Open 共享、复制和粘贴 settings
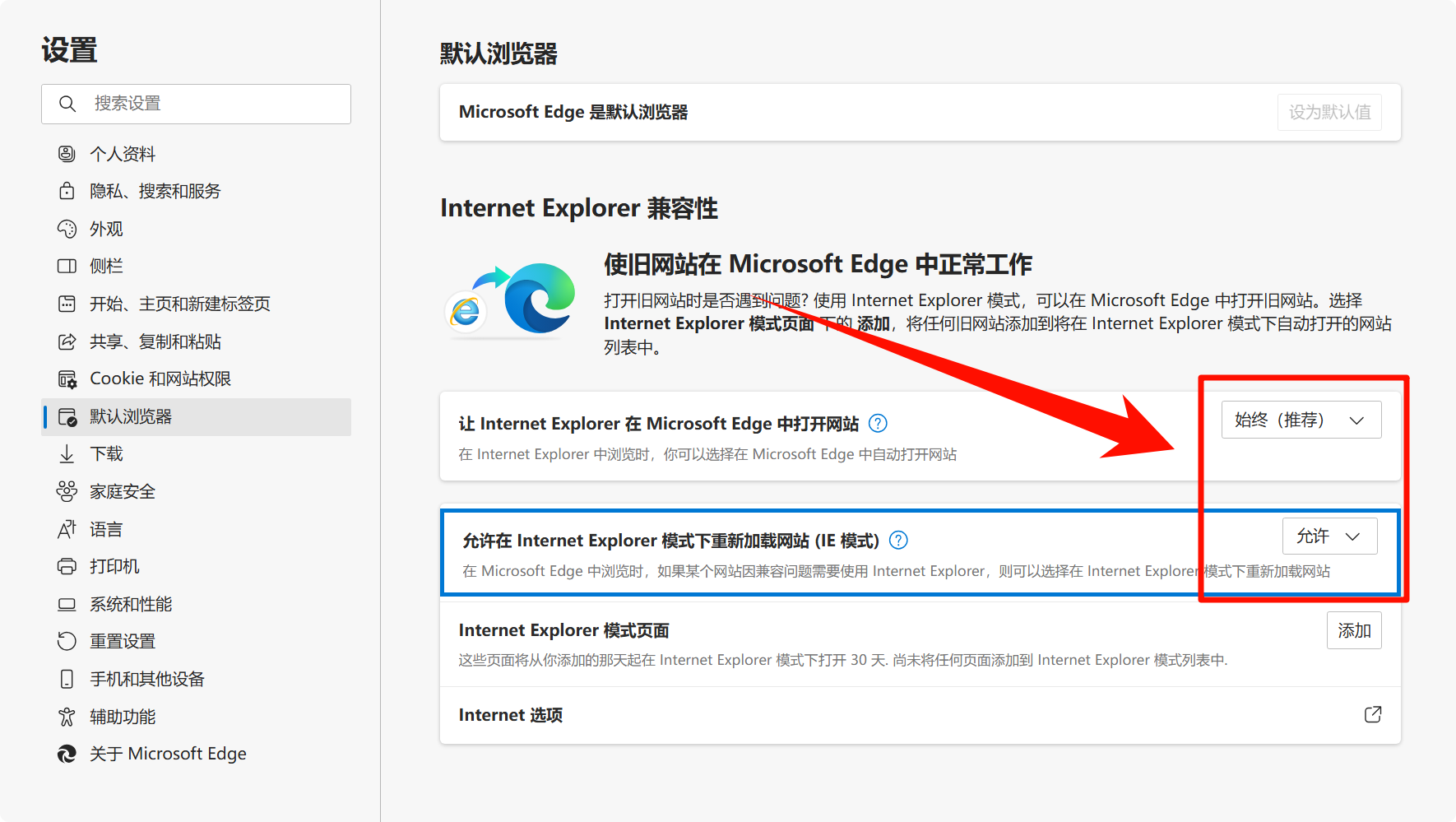Screen dimensions: 1456x822 (x=197, y=341)
